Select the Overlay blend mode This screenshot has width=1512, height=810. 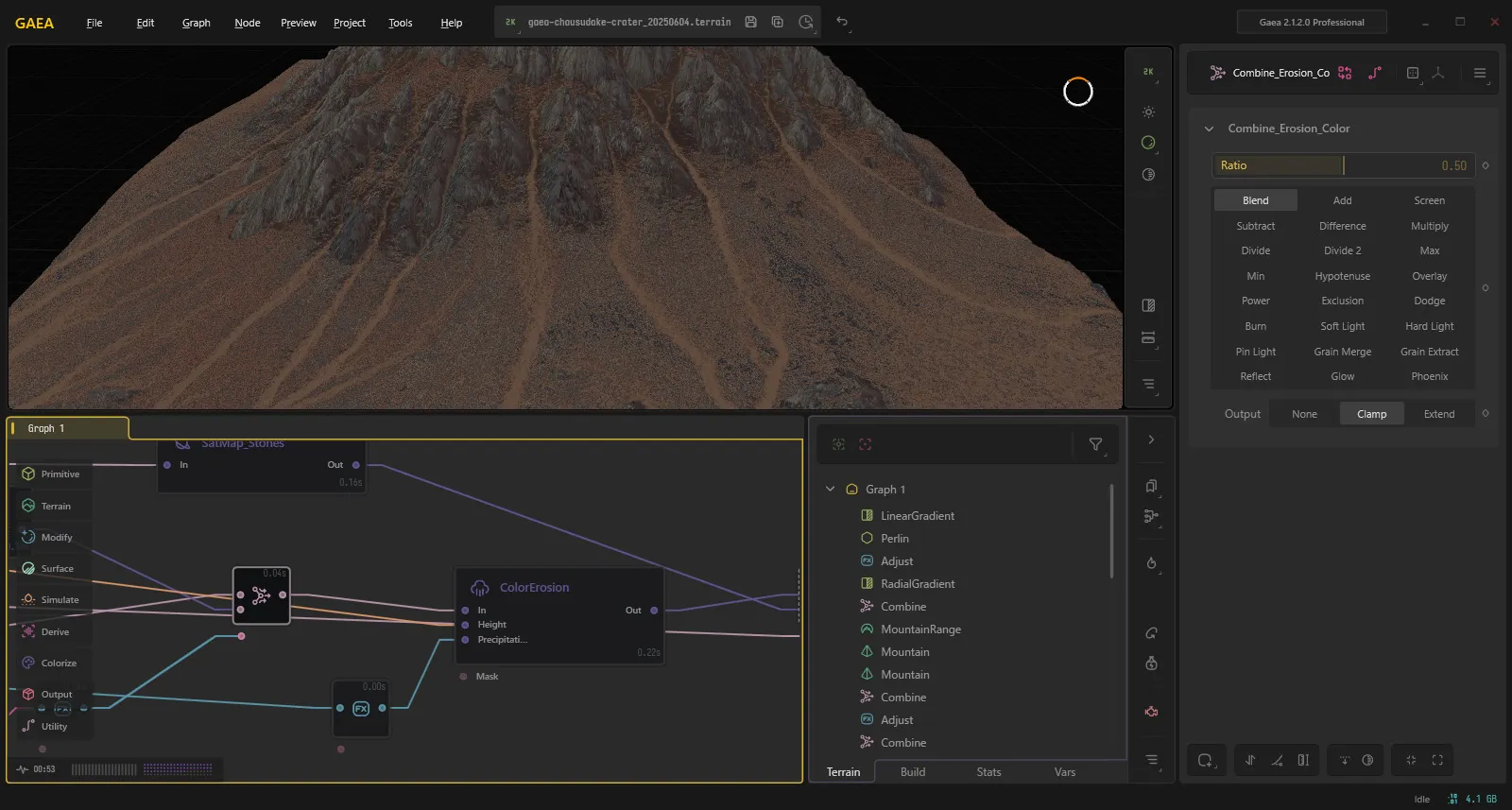[1429, 276]
